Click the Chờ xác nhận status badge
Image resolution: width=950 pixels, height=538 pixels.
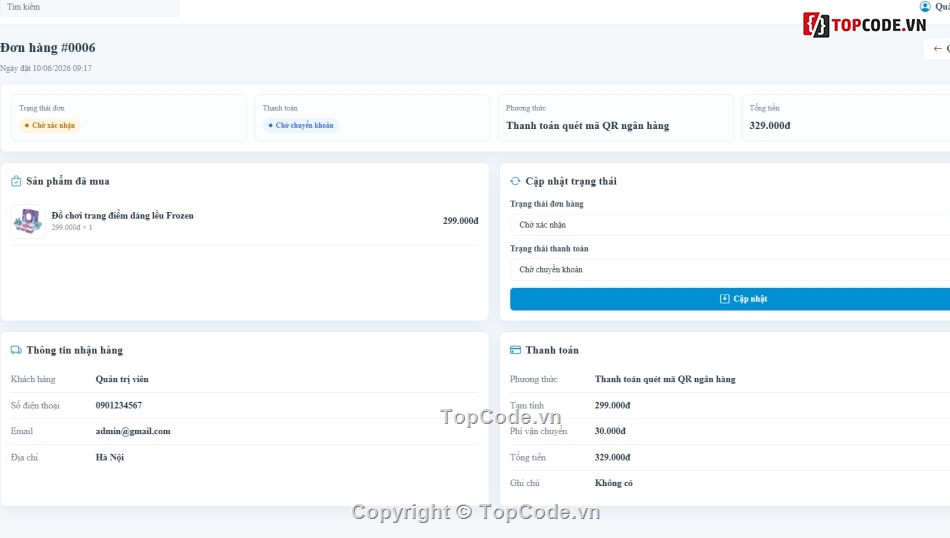50,125
